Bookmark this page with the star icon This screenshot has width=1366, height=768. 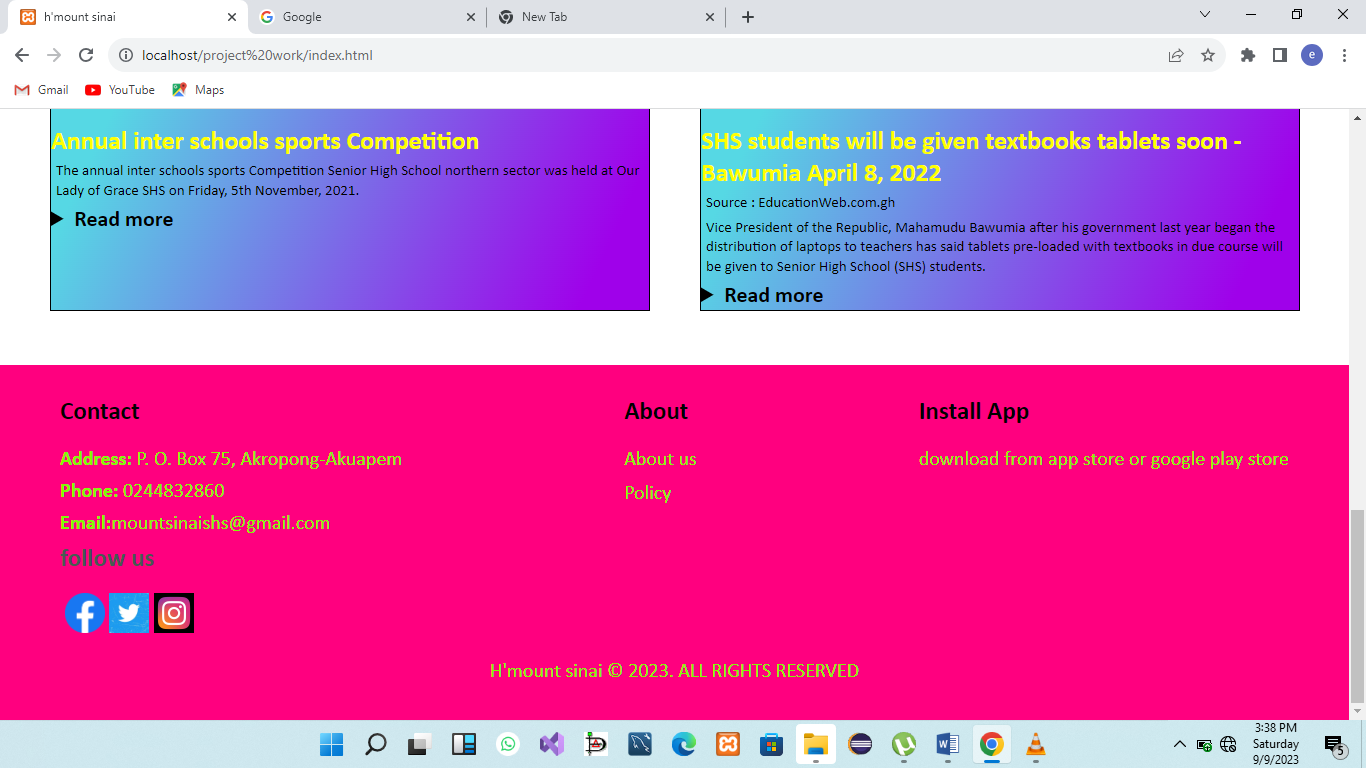(x=1208, y=55)
